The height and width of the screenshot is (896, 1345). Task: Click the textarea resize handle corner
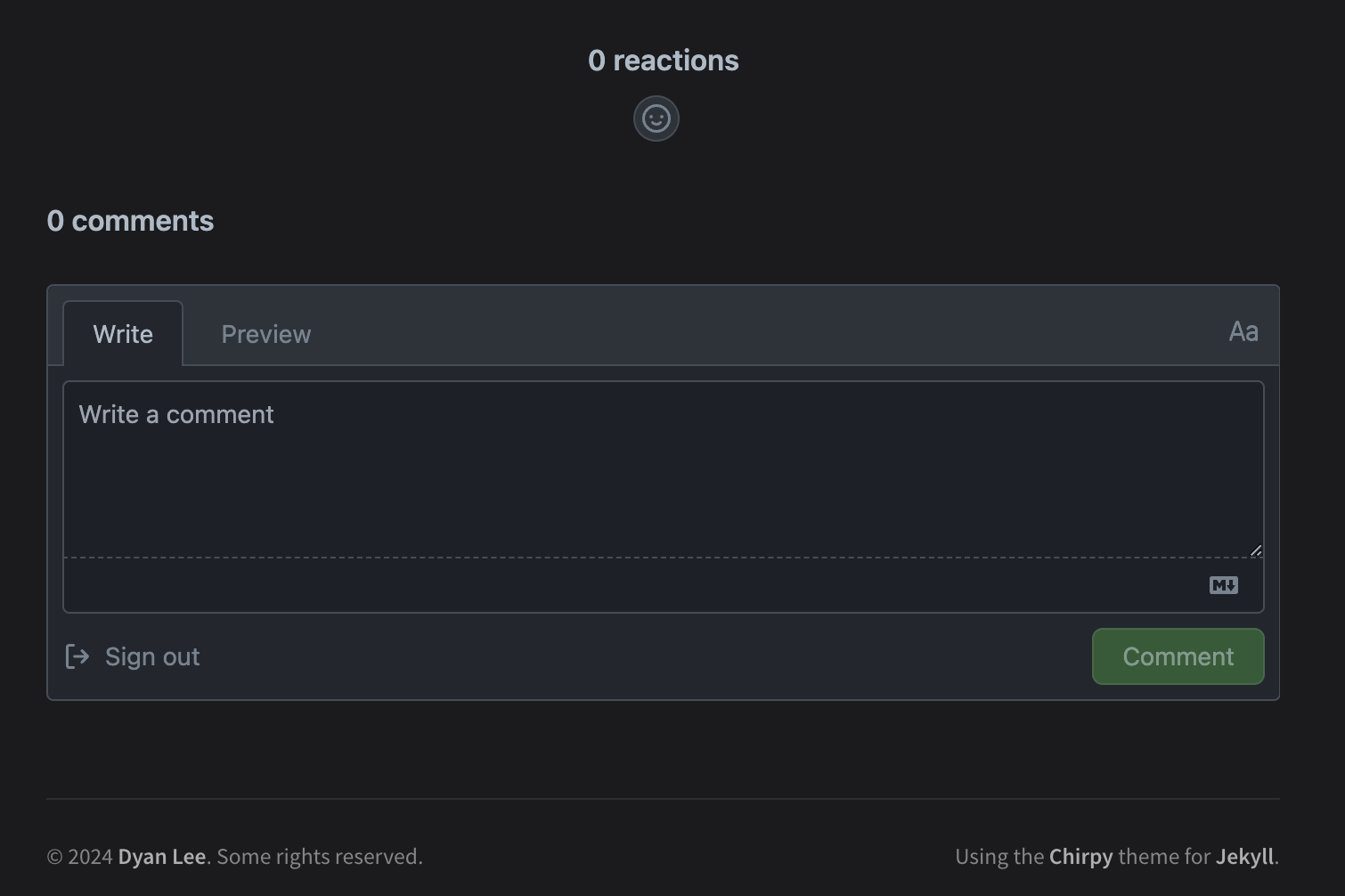click(1256, 550)
